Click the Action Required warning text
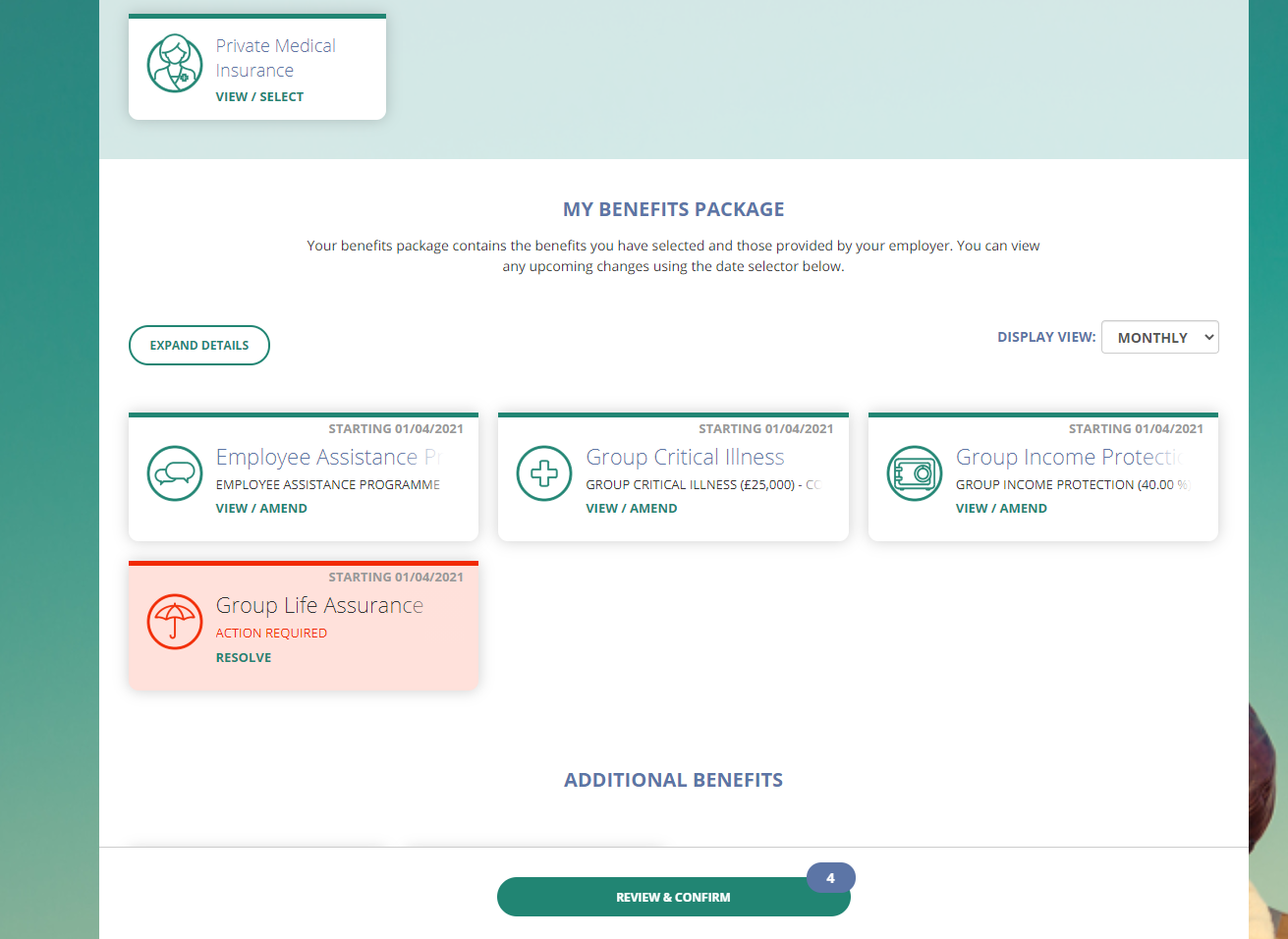The width and height of the screenshot is (1288, 939). (271, 633)
